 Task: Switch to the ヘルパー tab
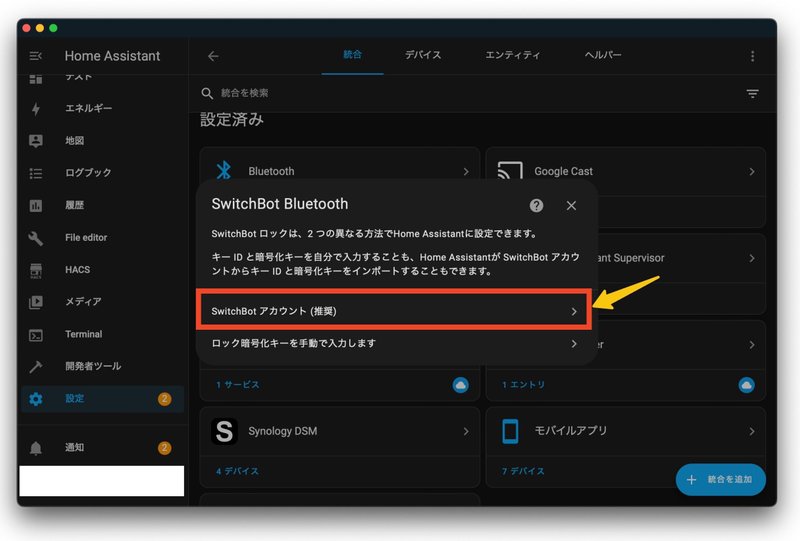pyautogui.click(x=603, y=55)
